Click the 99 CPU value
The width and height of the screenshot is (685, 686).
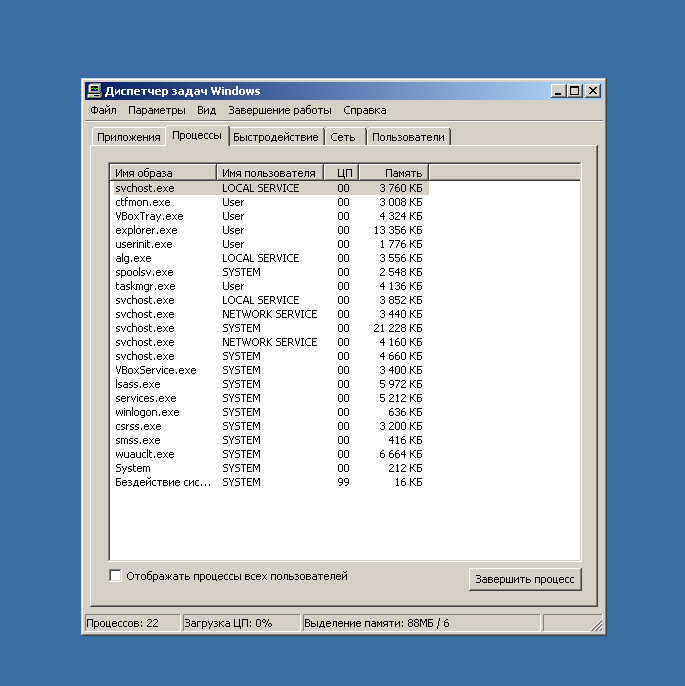[x=343, y=482]
